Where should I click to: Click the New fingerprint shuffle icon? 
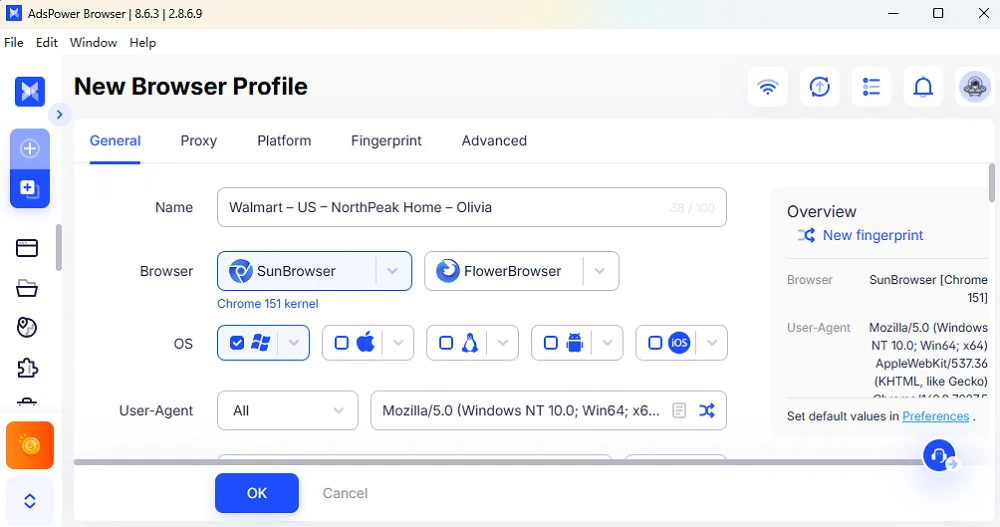pyautogui.click(x=806, y=235)
